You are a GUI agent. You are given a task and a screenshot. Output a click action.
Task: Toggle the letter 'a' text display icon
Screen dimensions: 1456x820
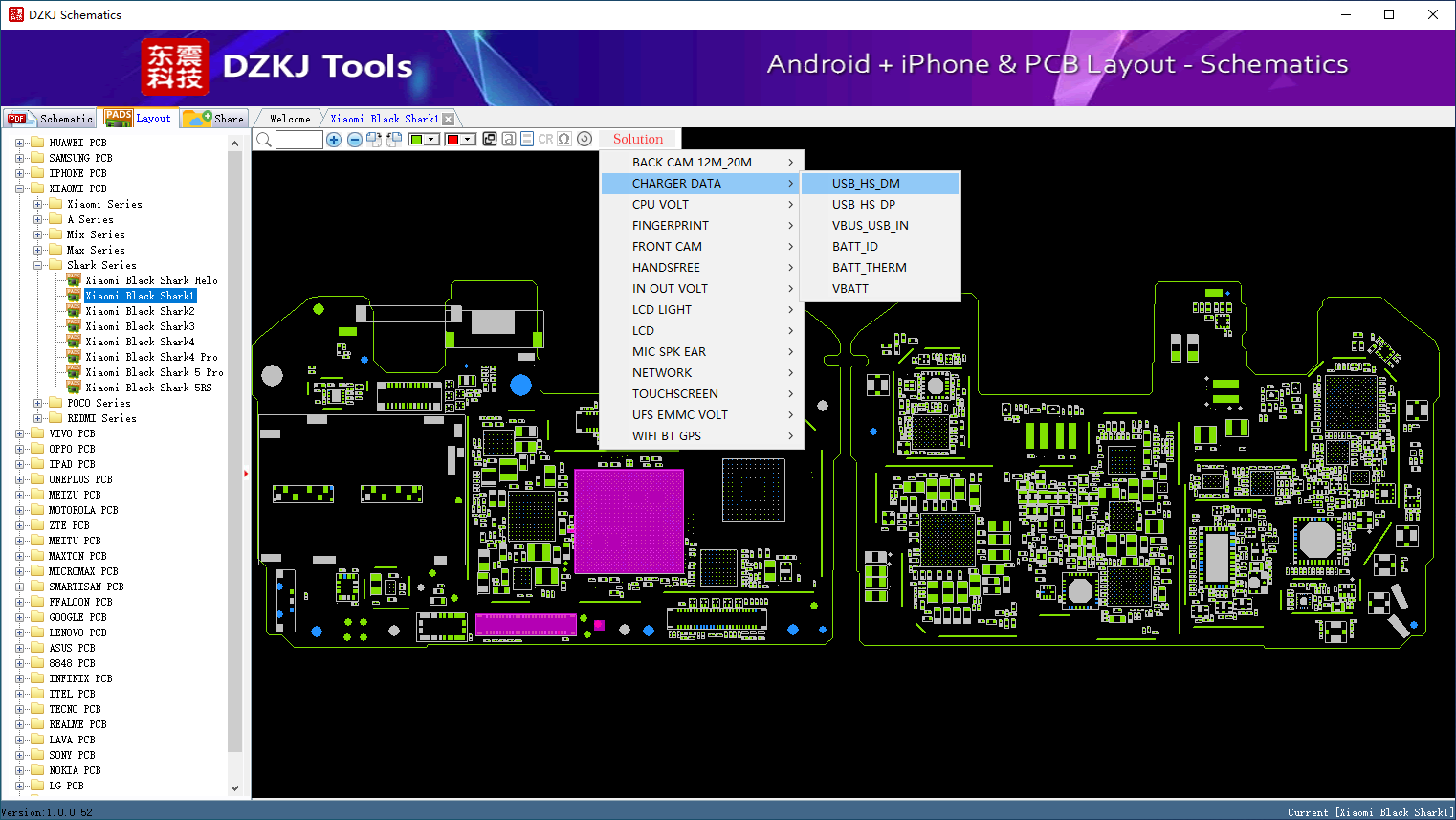[509, 139]
